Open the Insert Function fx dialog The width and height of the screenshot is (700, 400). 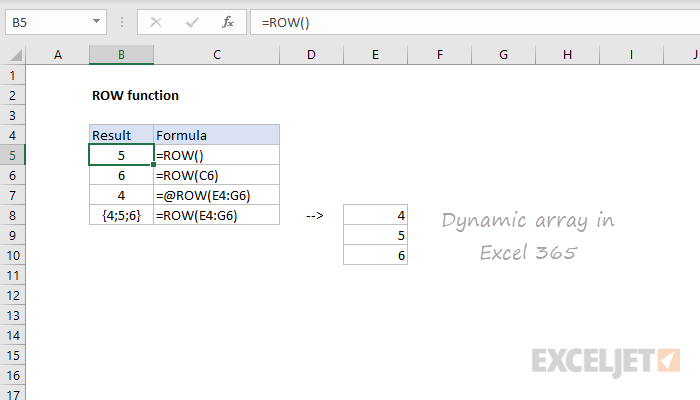click(x=228, y=21)
